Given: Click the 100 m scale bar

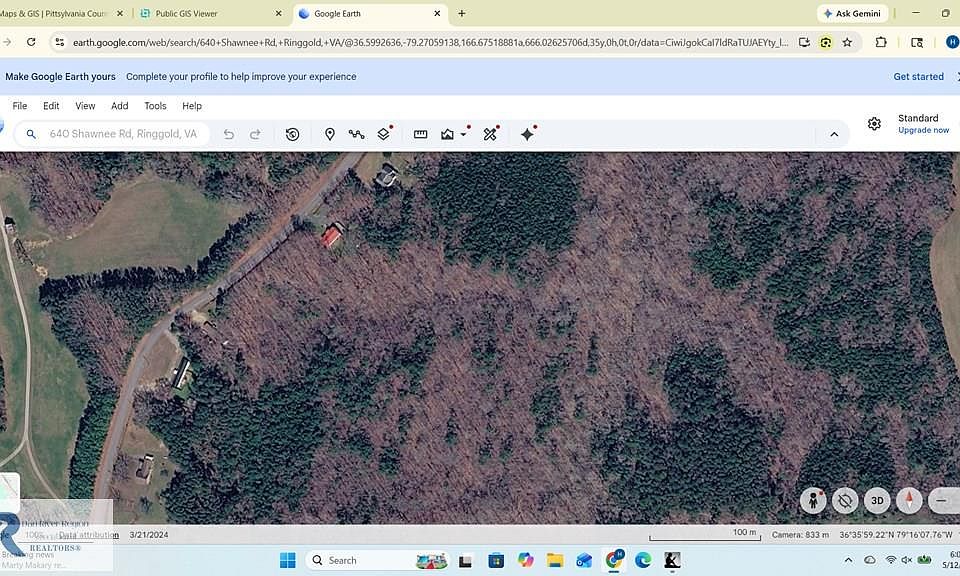Looking at the screenshot, I should coord(705,534).
